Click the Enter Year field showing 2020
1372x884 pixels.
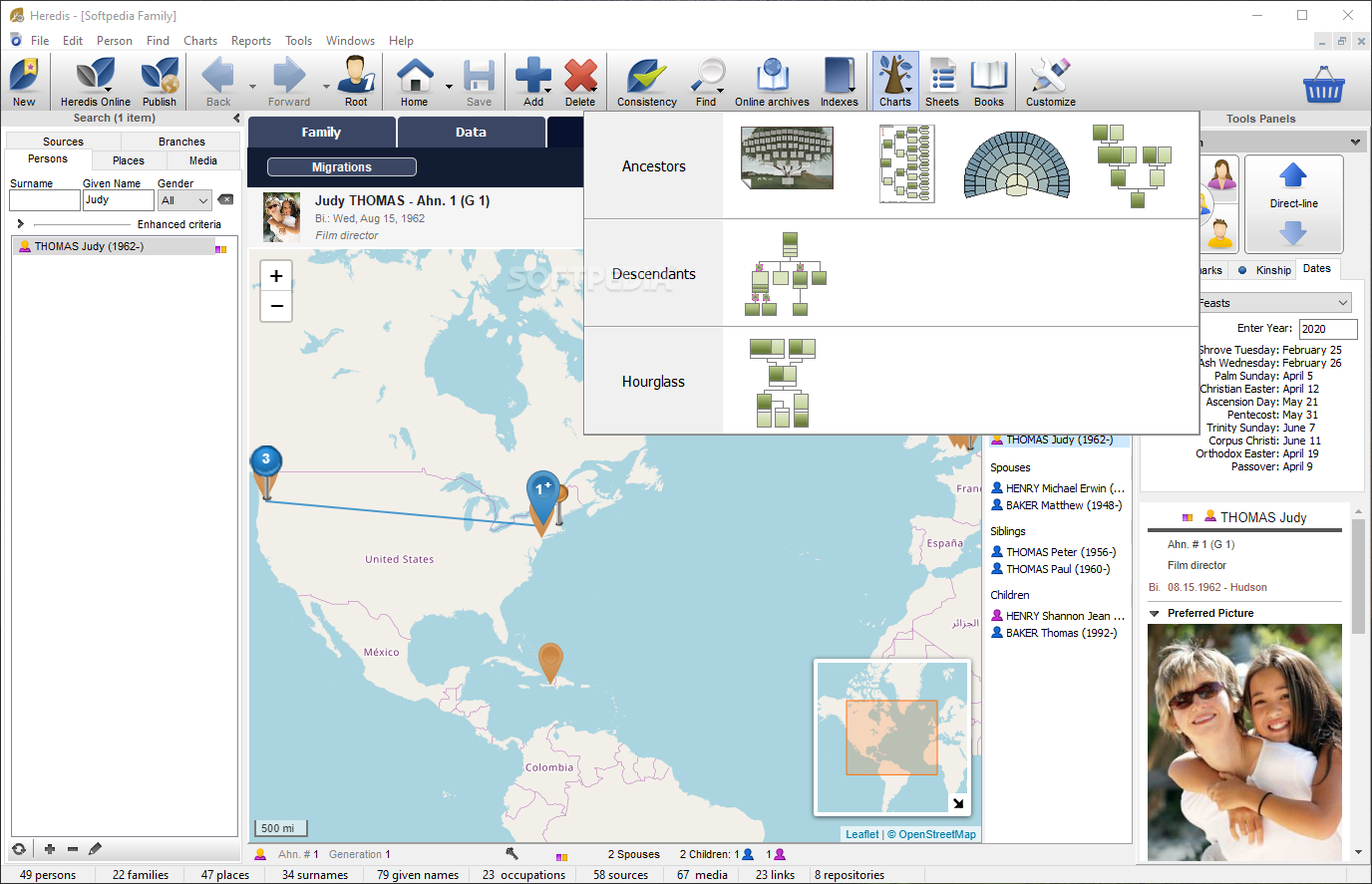coord(1328,329)
